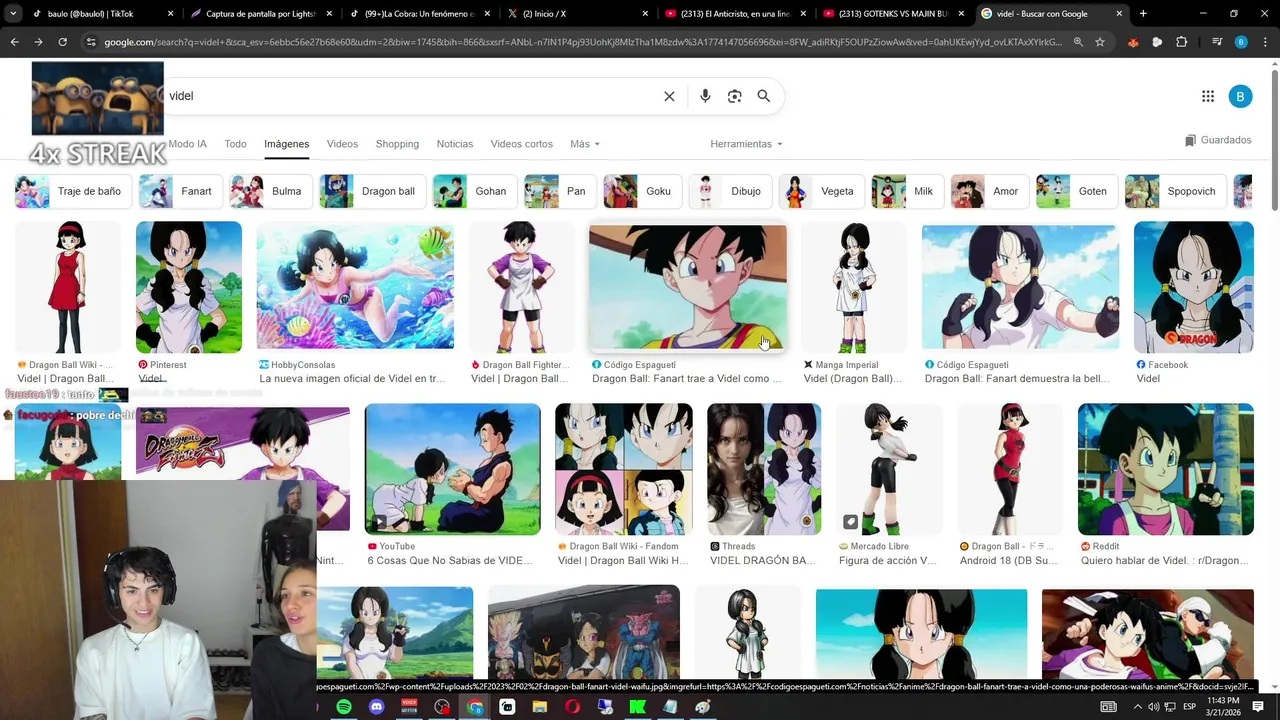Filter images by Dibujo chip
Image resolution: width=1280 pixels, height=720 pixels.
click(x=731, y=191)
